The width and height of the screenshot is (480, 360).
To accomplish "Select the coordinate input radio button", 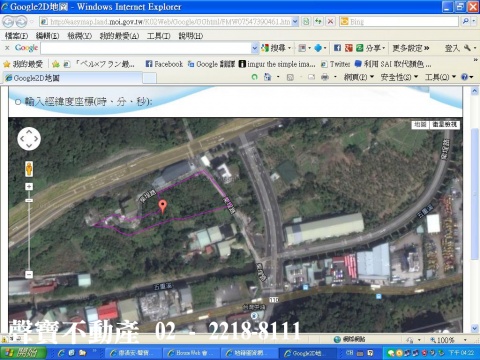I will click(18, 102).
